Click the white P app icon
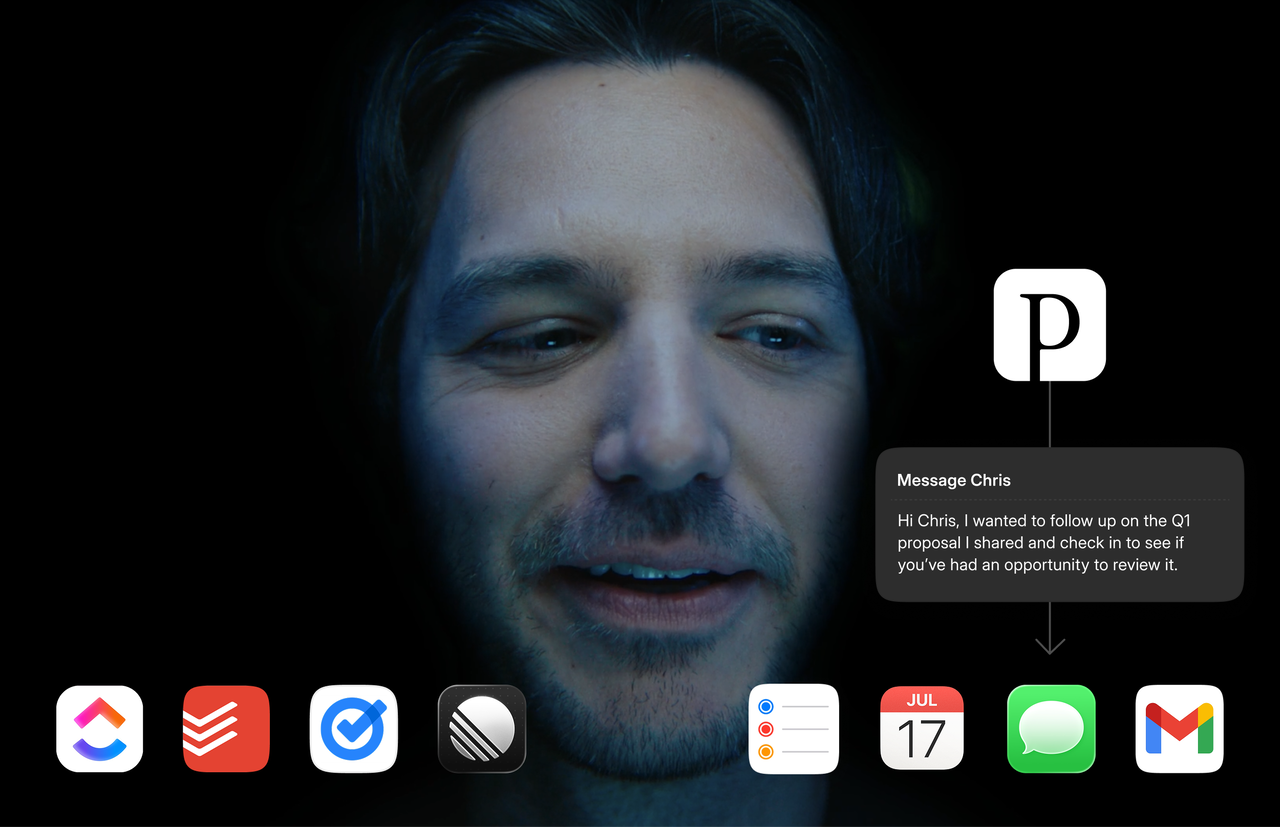The image size is (1280, 827). (x=1049, y=325)
